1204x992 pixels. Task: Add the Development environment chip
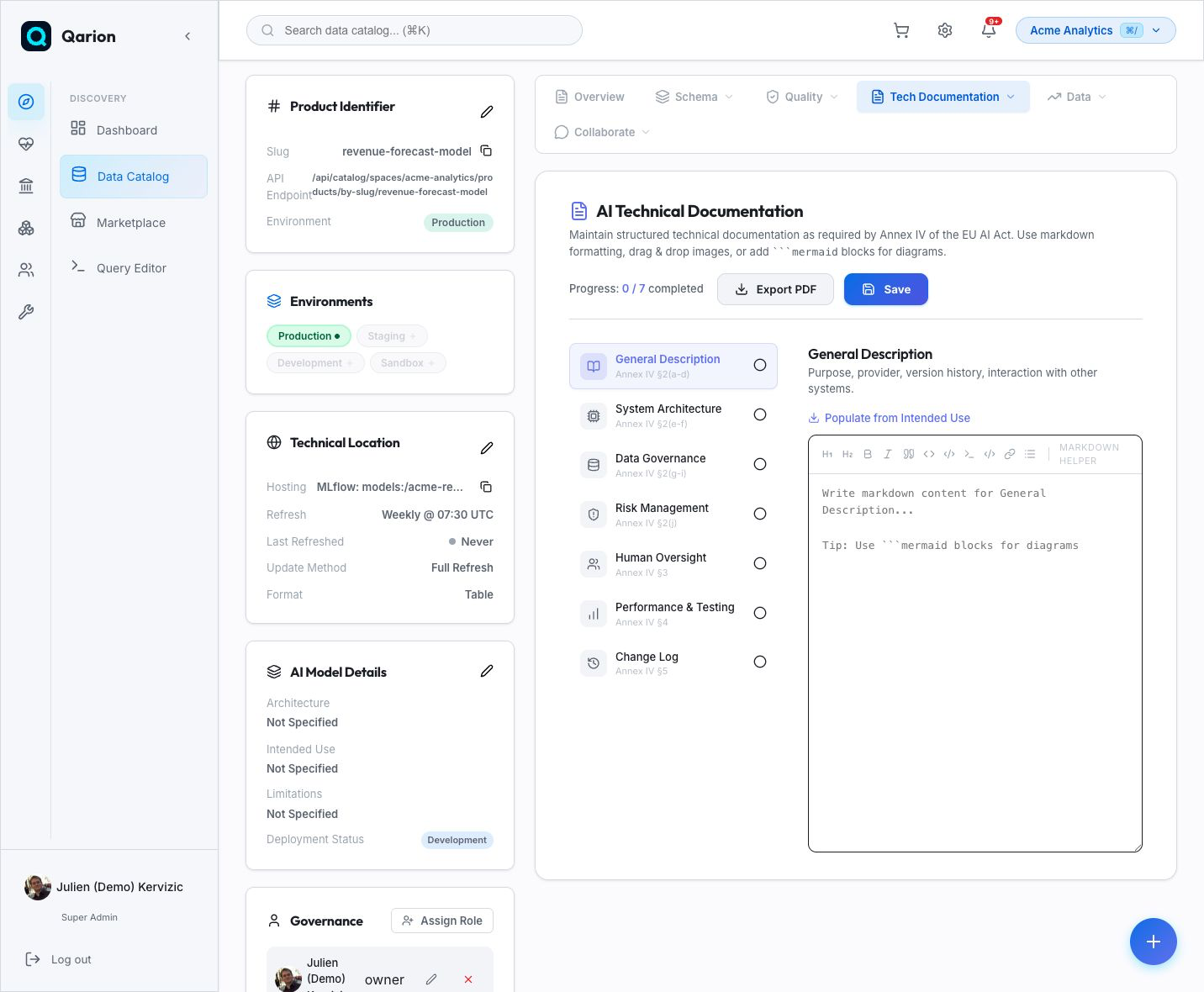[315, 363]
